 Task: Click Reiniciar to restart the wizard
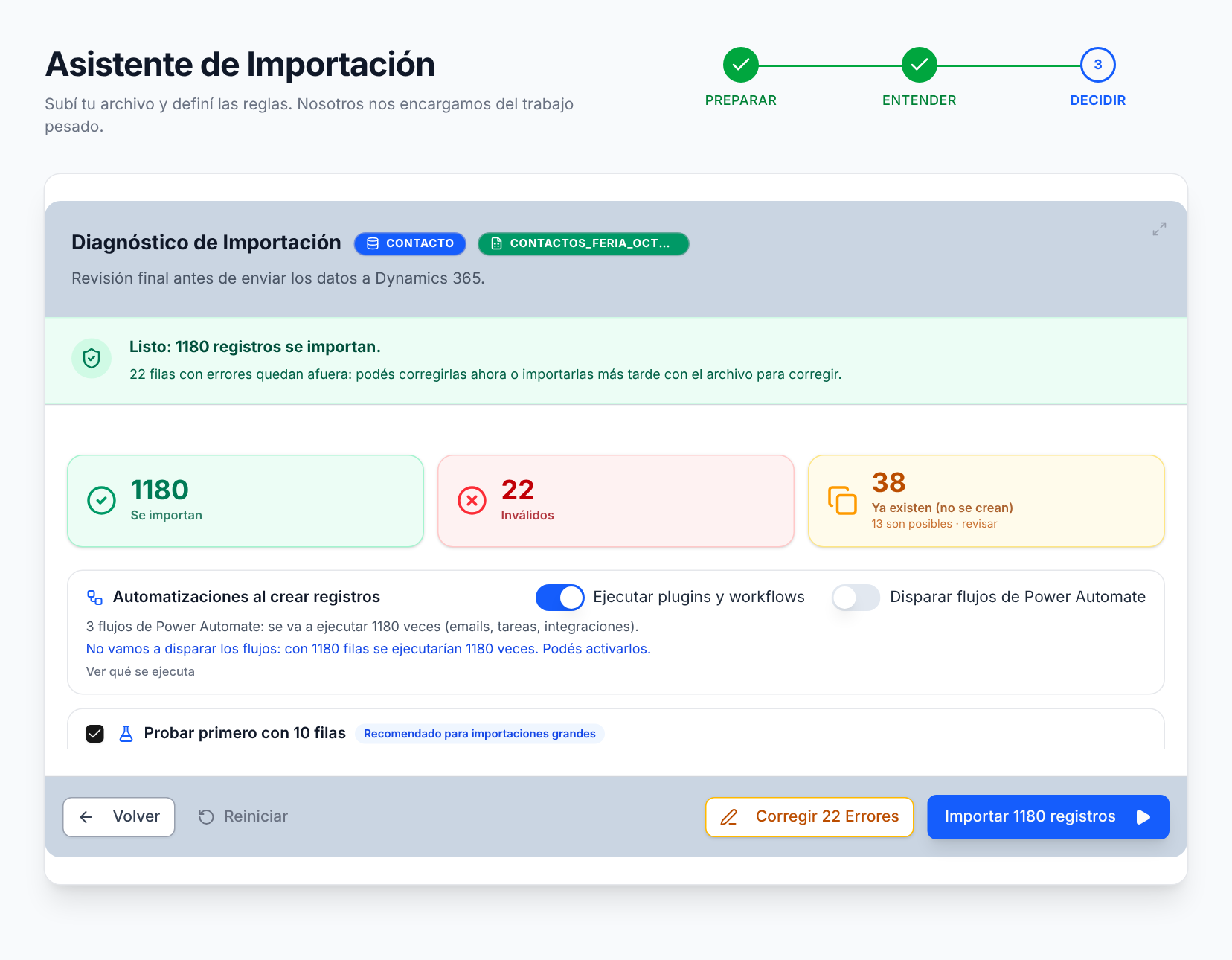coord(243,817)
